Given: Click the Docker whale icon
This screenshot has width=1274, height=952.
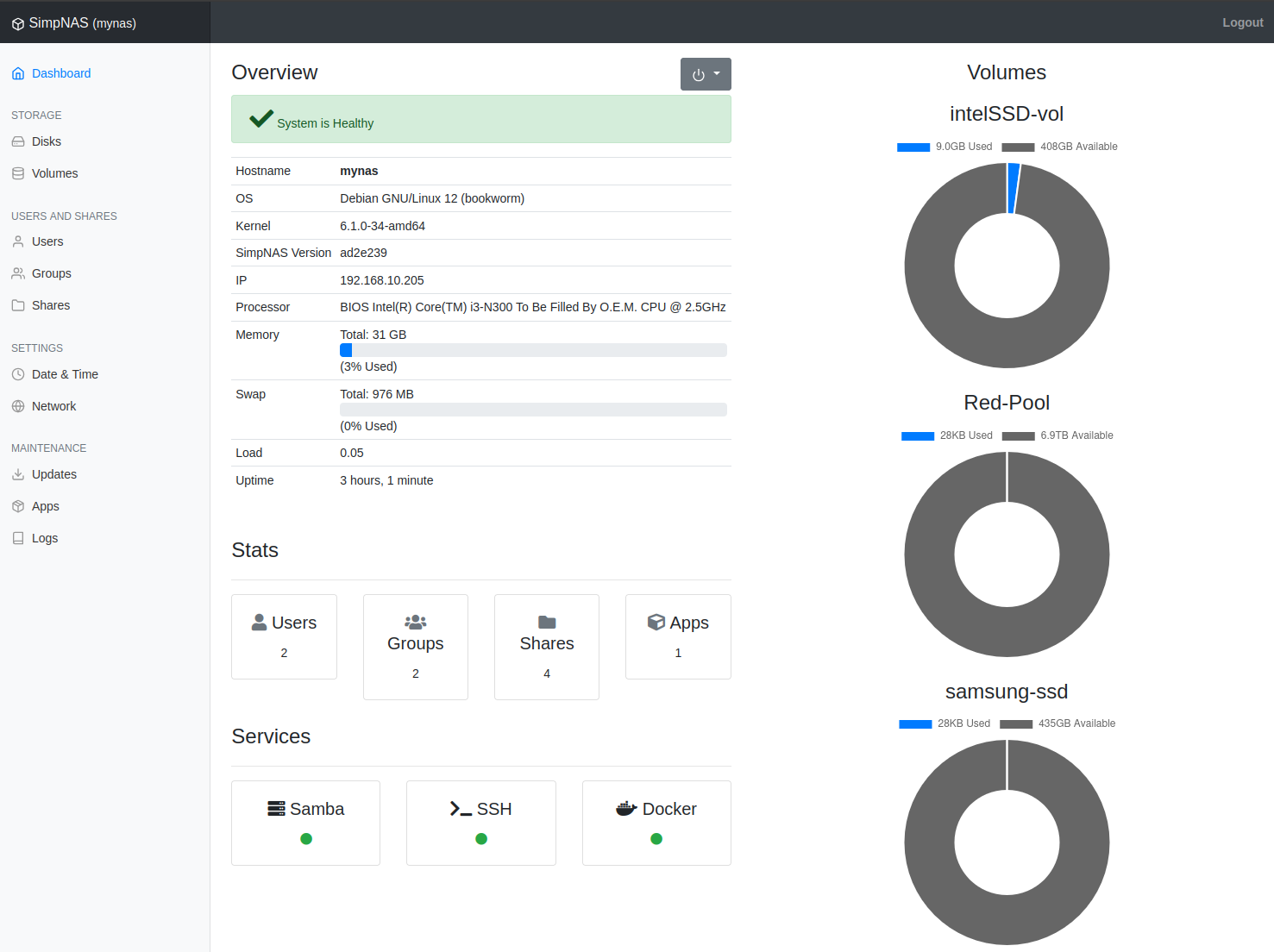Looking at the screenshot, I should click(626, 809).
